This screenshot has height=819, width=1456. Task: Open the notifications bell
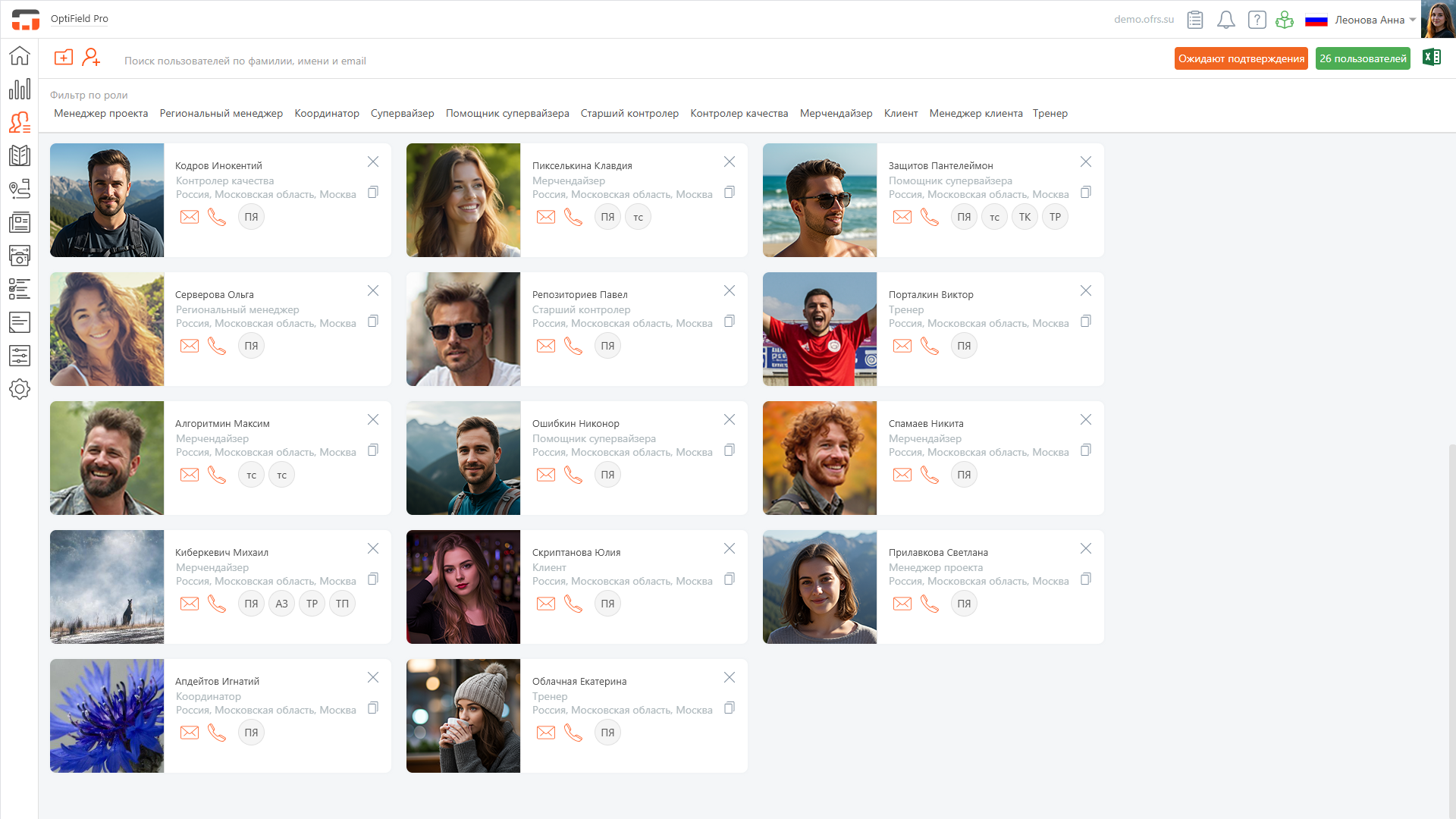(x=1225, y=20)
